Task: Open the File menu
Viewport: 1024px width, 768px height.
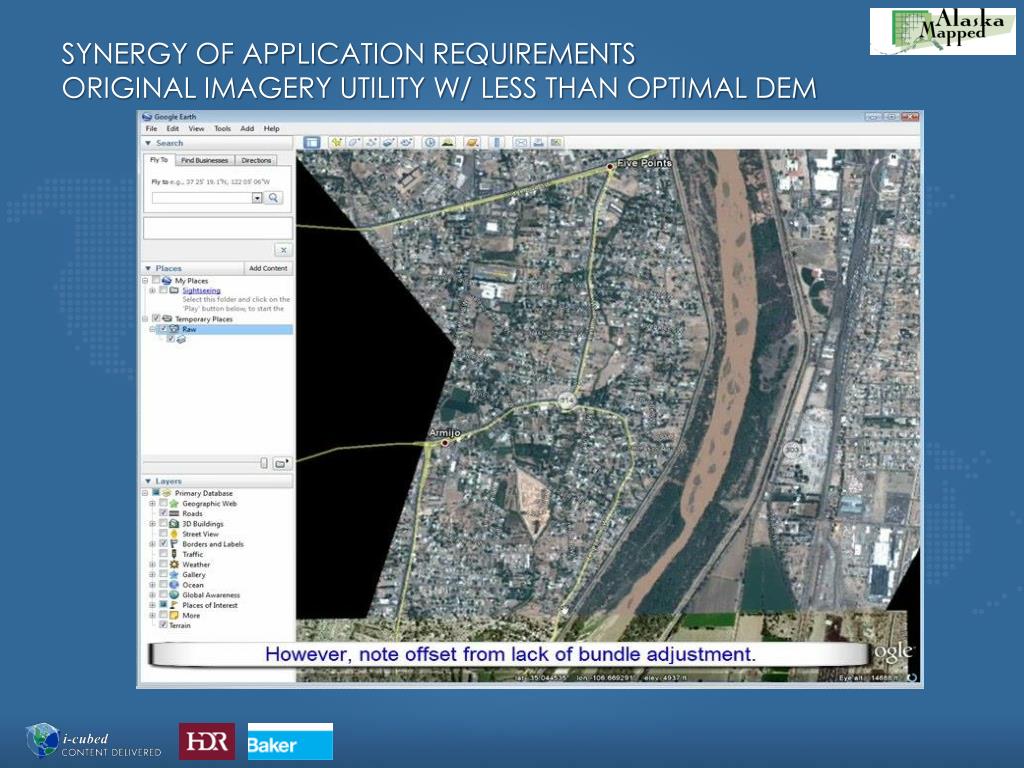Action: pyautogui.click(x=152, y=129)
